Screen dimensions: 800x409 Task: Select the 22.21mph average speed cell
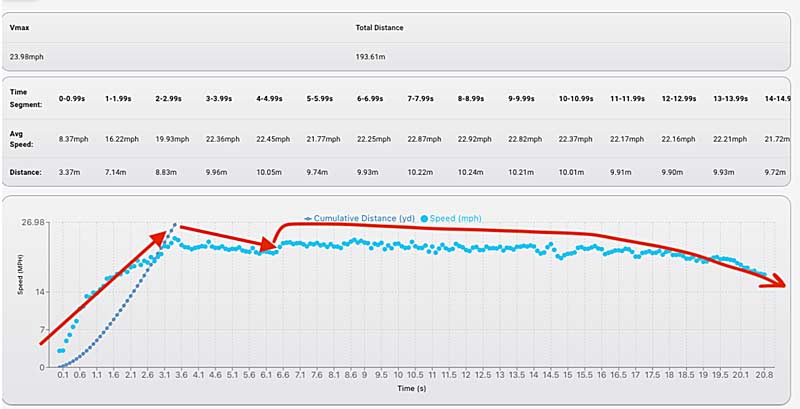point(731,139)
